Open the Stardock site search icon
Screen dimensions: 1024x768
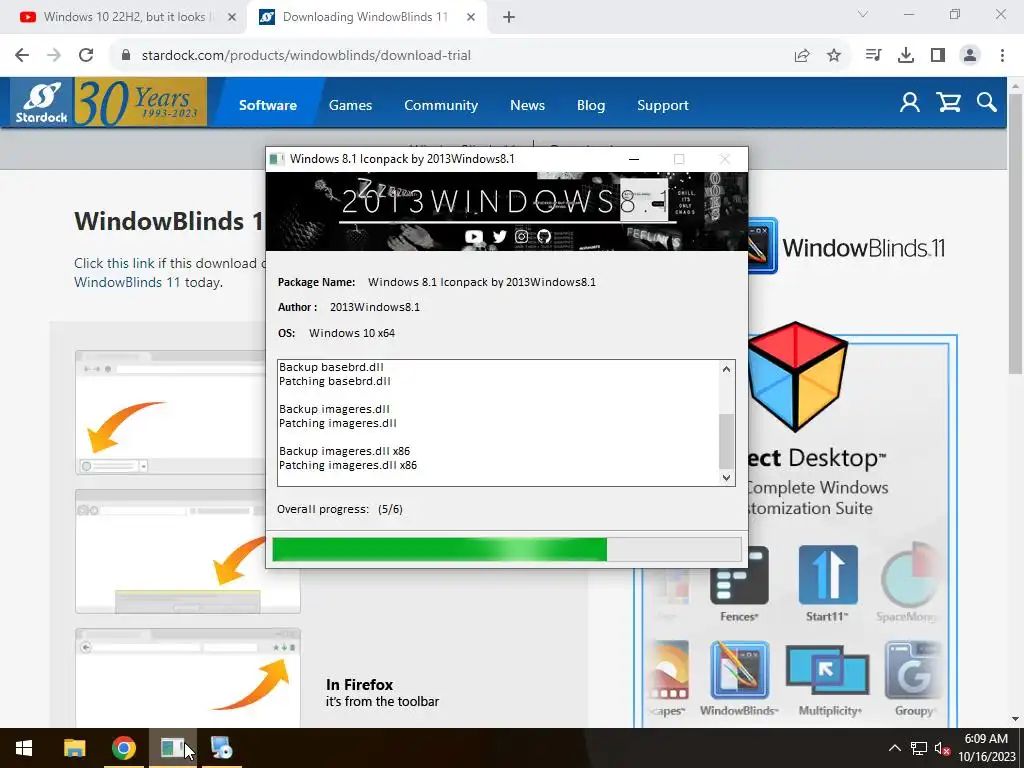pyautogui.click(x=987, y=103)
